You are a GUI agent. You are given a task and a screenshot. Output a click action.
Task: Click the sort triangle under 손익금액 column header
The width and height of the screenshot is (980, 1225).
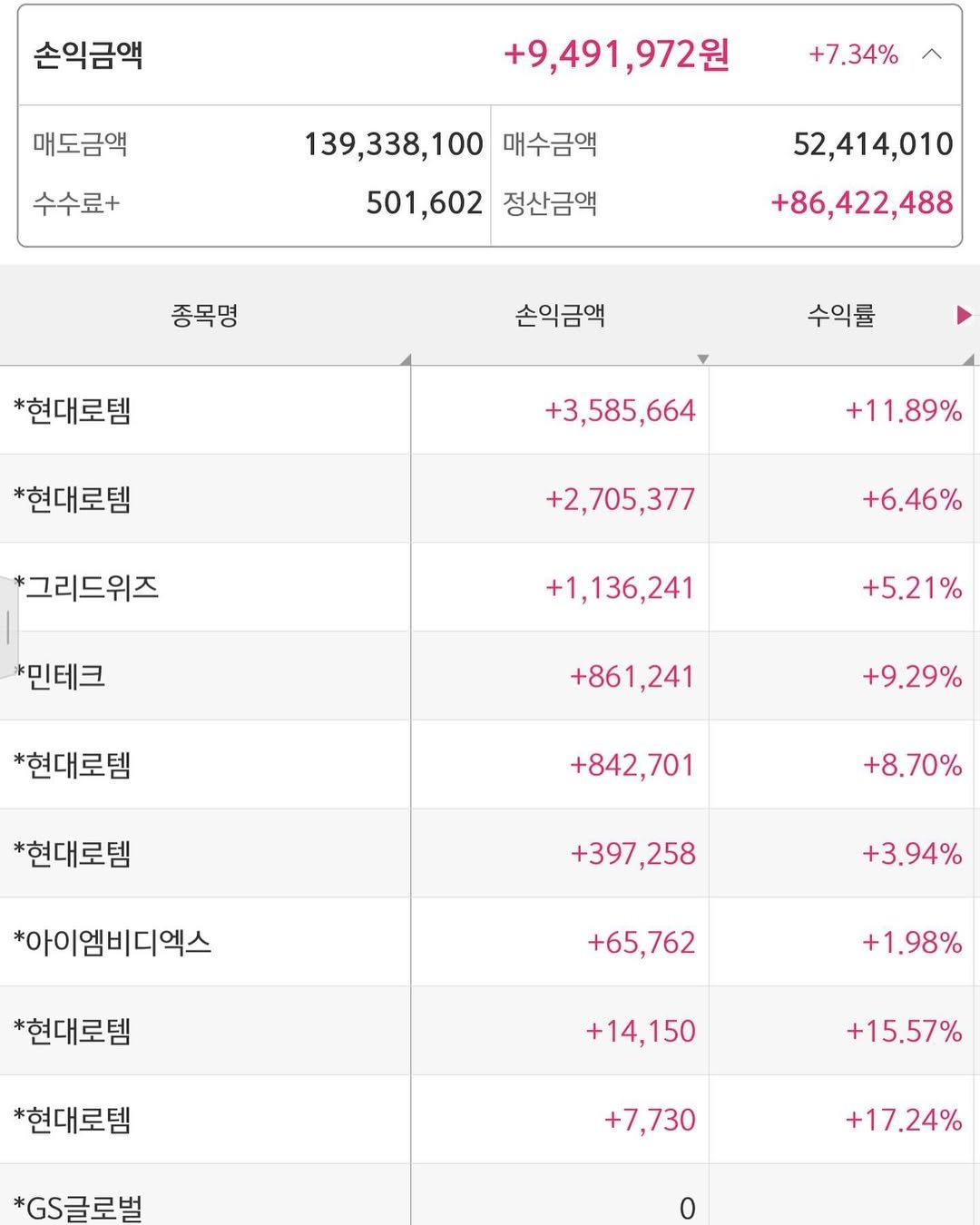click(x=702, y=359)
